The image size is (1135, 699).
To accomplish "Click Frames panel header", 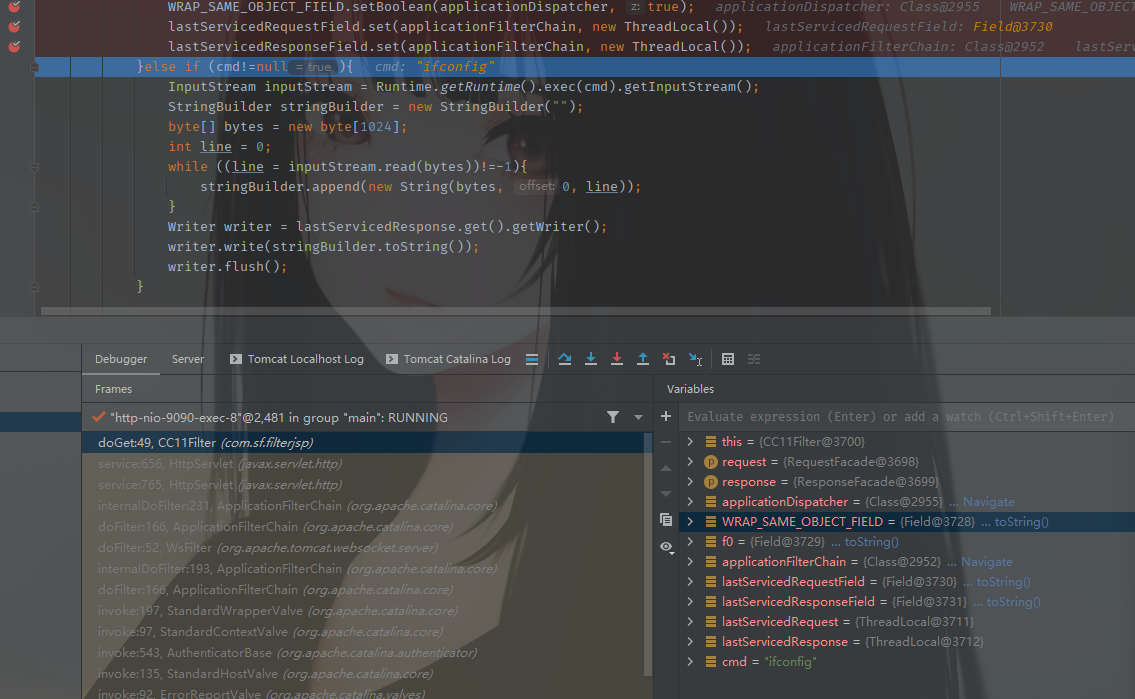I will click(x=114, y=389).
